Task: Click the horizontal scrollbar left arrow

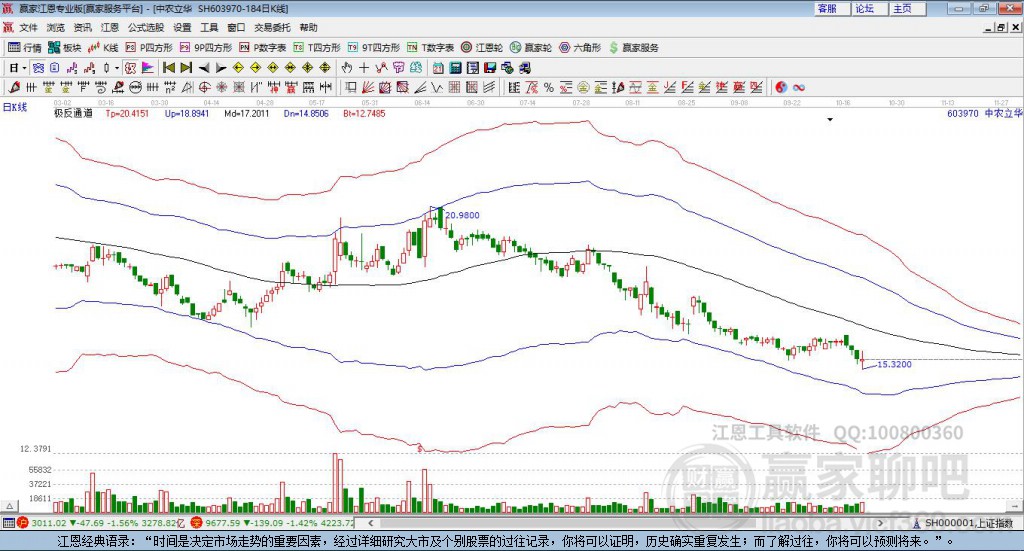Action: pyautogui.click(x=370, y=523)
